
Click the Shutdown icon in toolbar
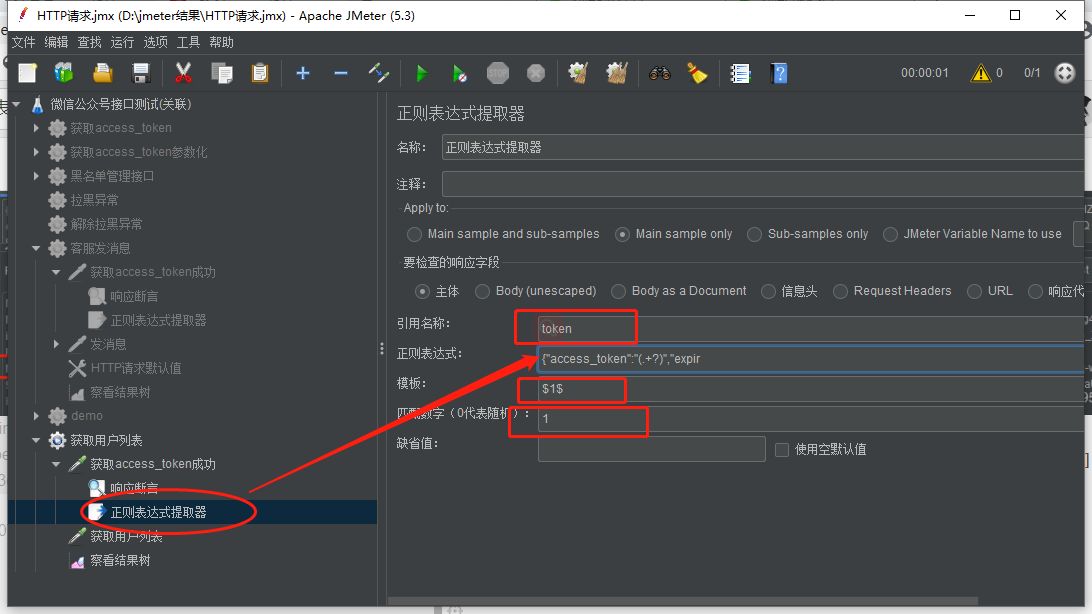click(536, 73)
